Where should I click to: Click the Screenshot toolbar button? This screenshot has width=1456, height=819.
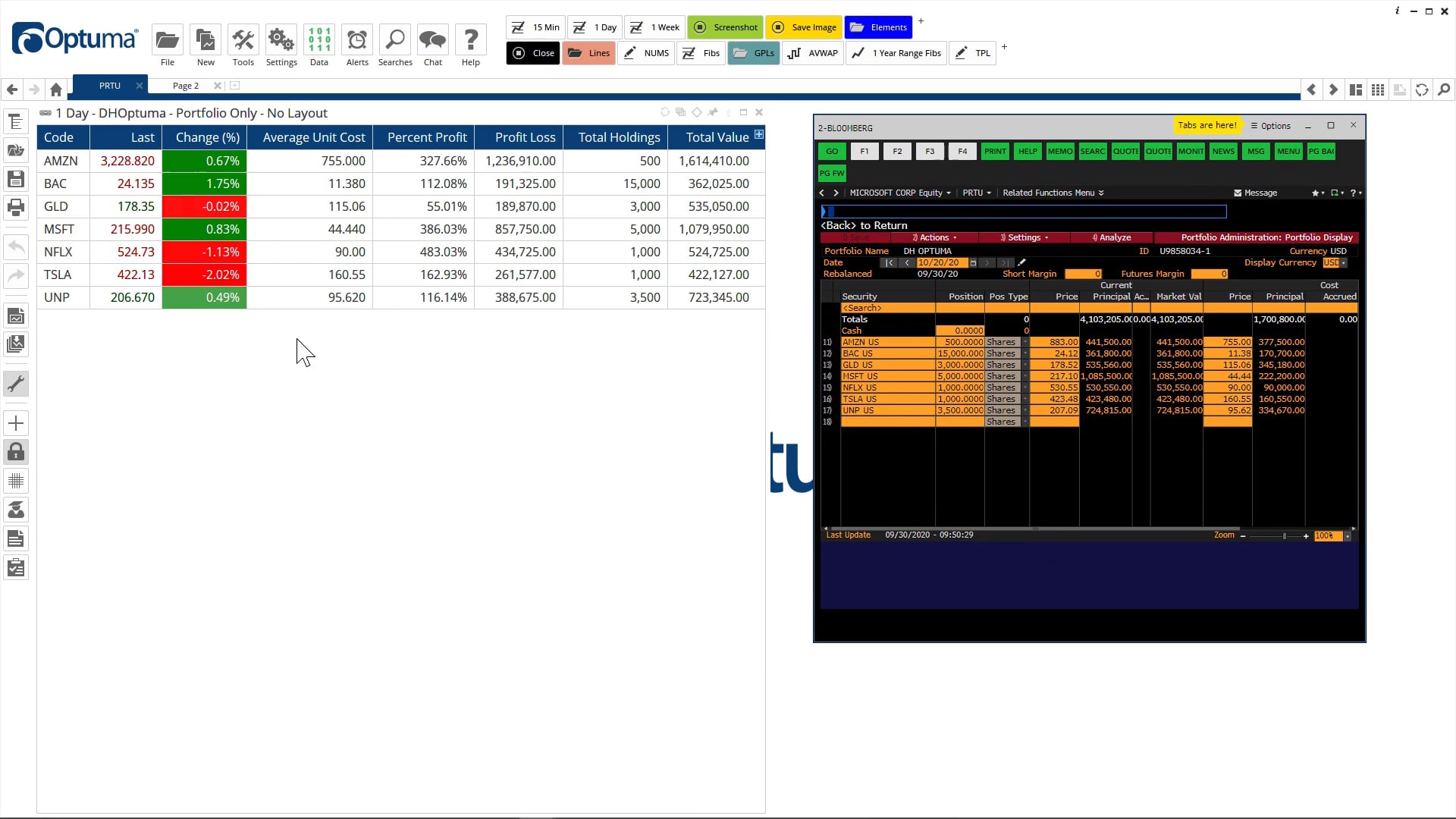click(725, 27)
